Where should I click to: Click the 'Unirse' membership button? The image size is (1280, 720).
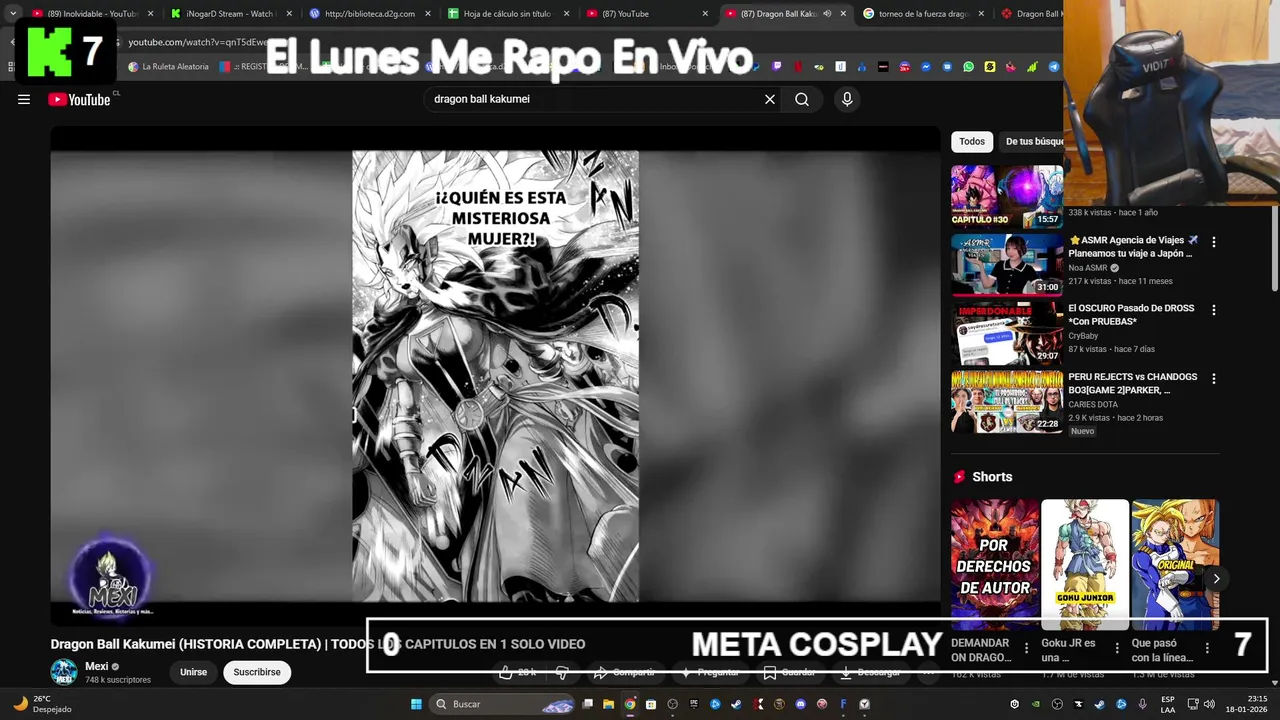pos(193,672)
